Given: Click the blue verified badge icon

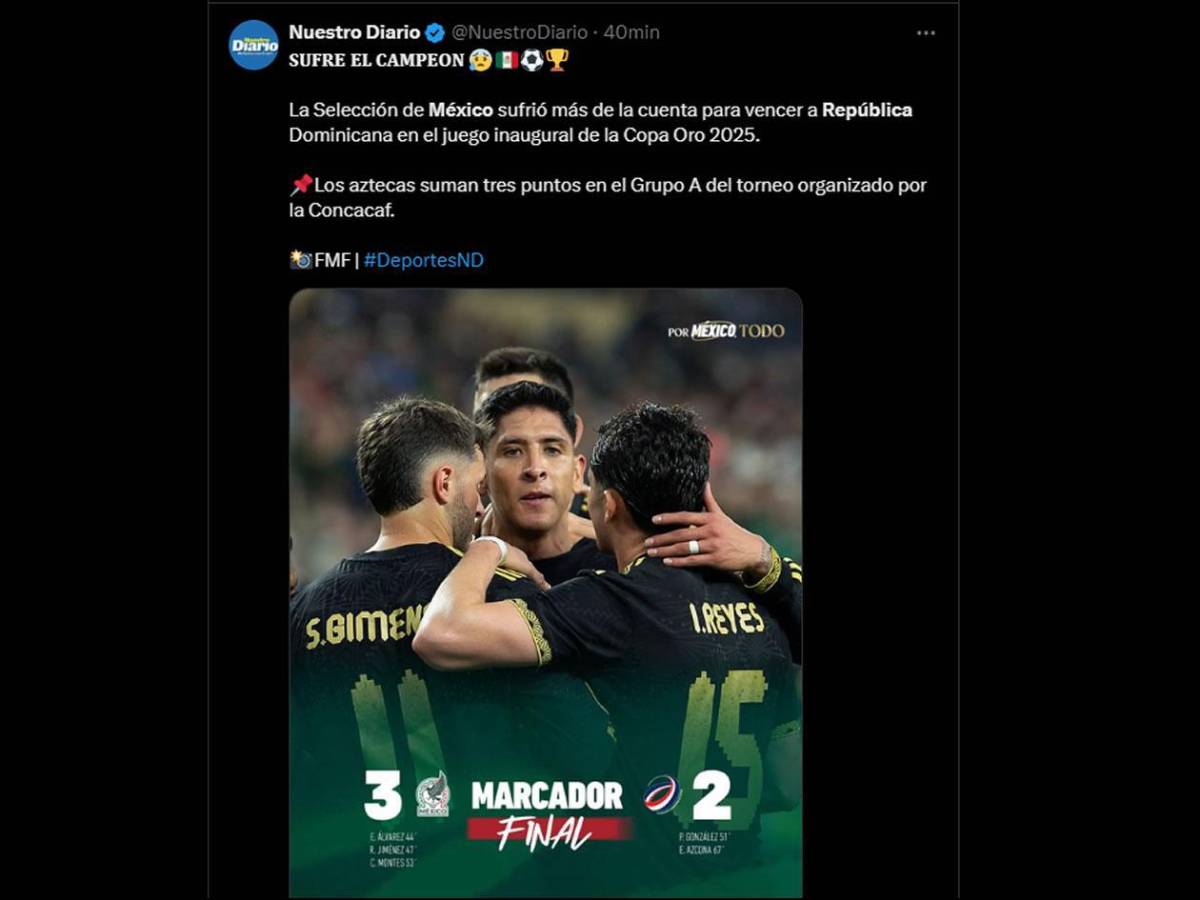Looking at the screenshot, I should pyautogui.click(x=435, y=32).
